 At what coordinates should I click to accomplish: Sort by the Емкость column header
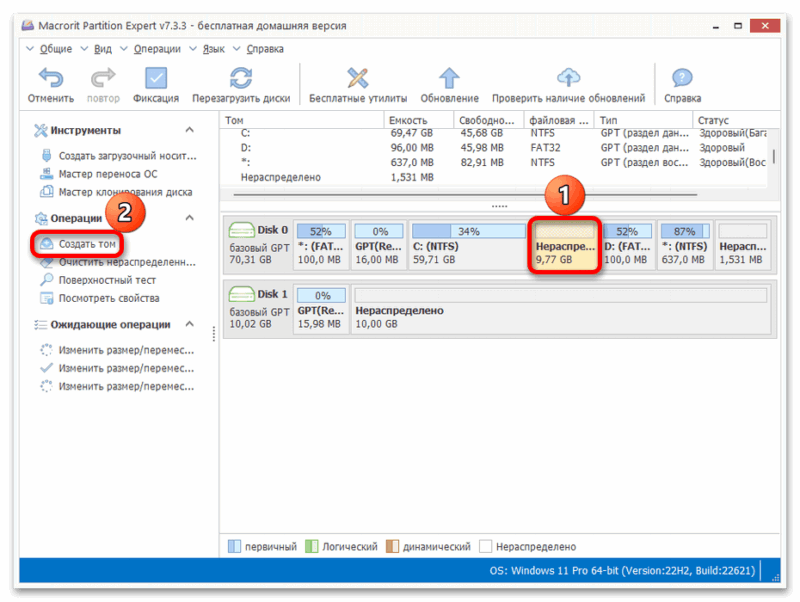coord(418,120)
